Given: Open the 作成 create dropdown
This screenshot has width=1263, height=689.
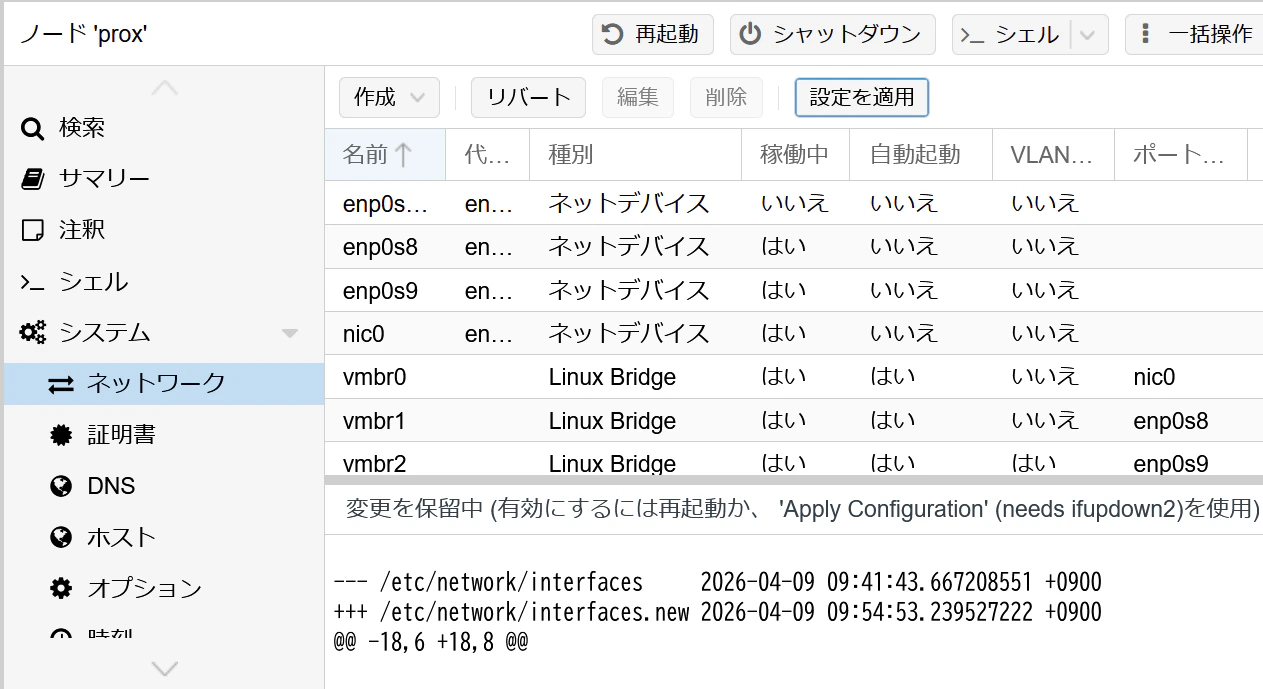Looking at the screenshot, I should [x=389, y=97].
